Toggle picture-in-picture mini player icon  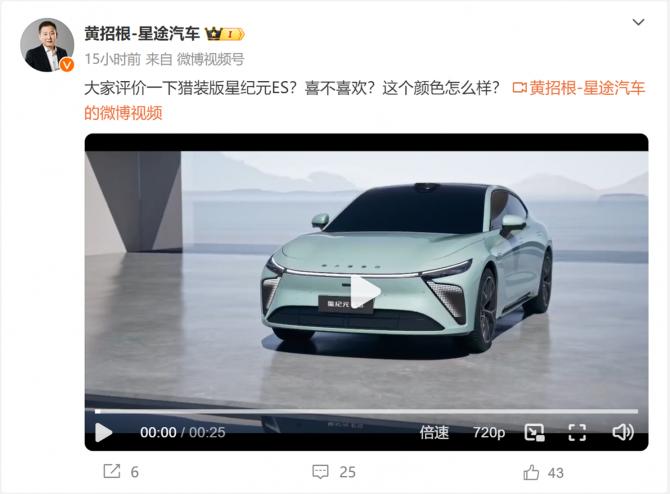(534, 432)
